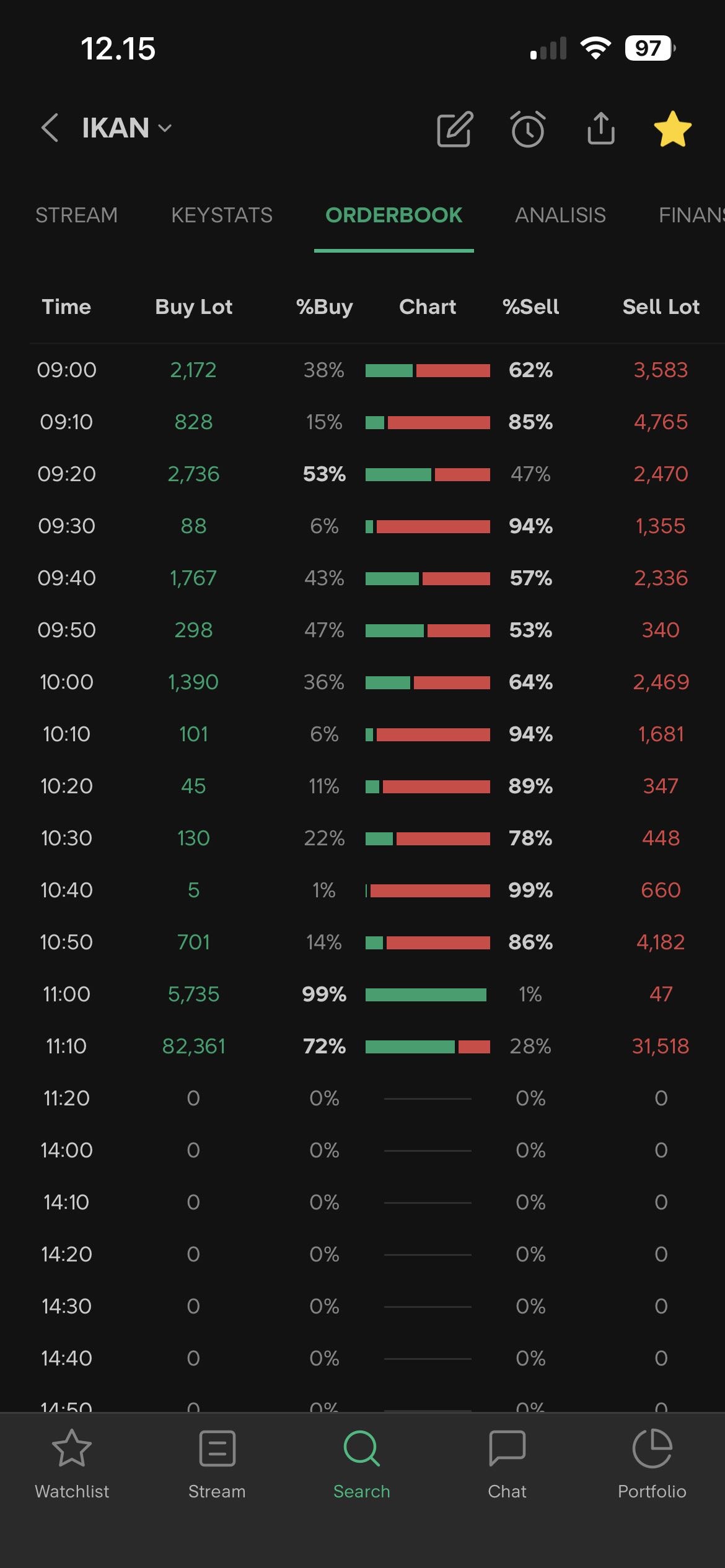Tap the Buy Lot column header
This screenshot has width=725, height=1568.
pyautogui.click(x=193, y=307)
